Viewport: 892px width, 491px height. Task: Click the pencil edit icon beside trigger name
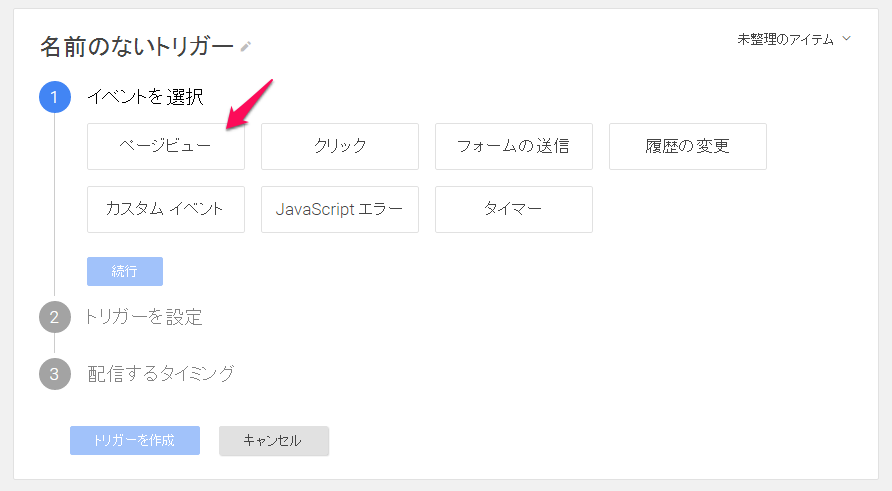tap(246, 46)
